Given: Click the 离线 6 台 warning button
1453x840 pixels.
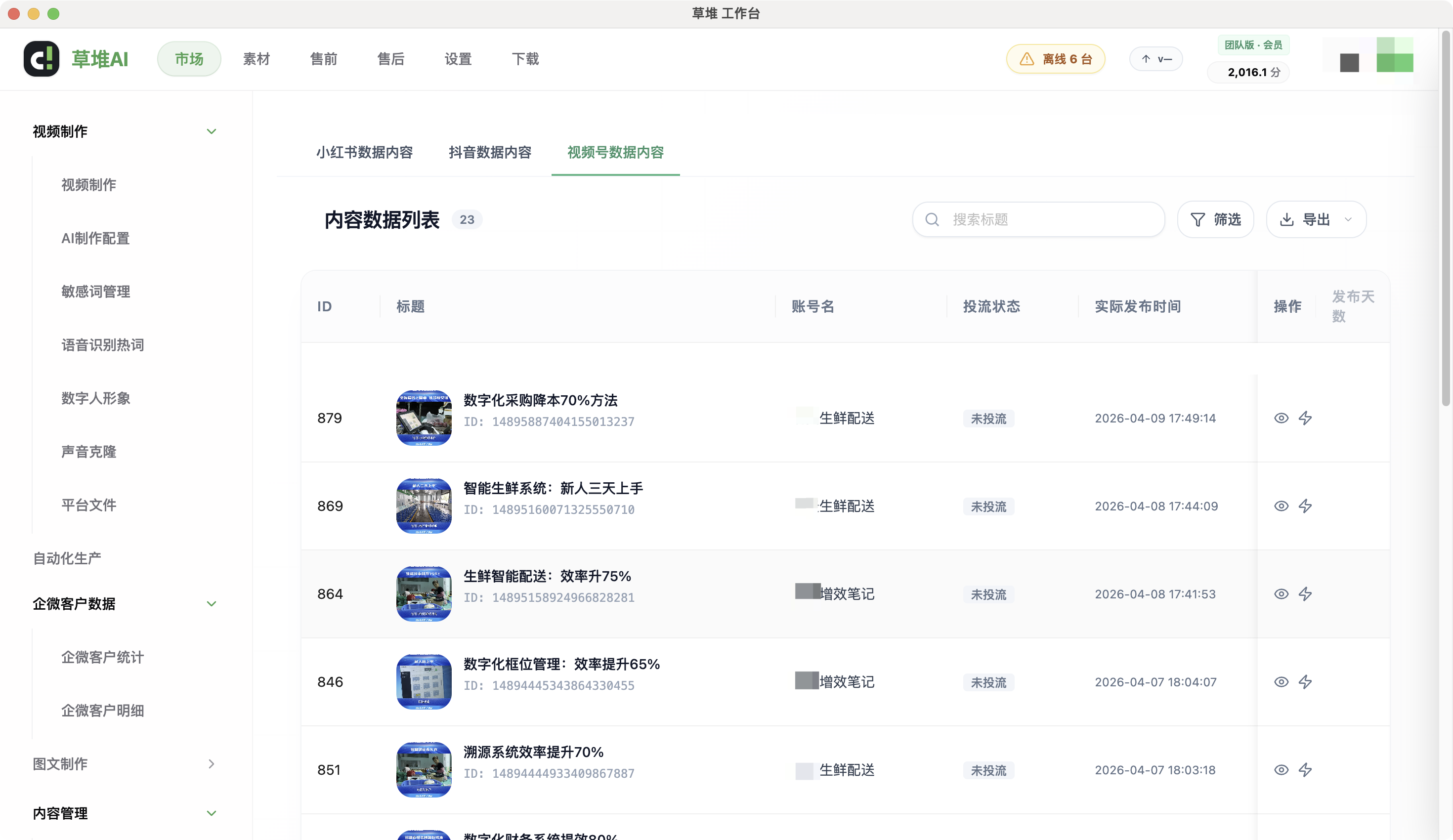Looking at the screenshot, I should (1055, 59).
